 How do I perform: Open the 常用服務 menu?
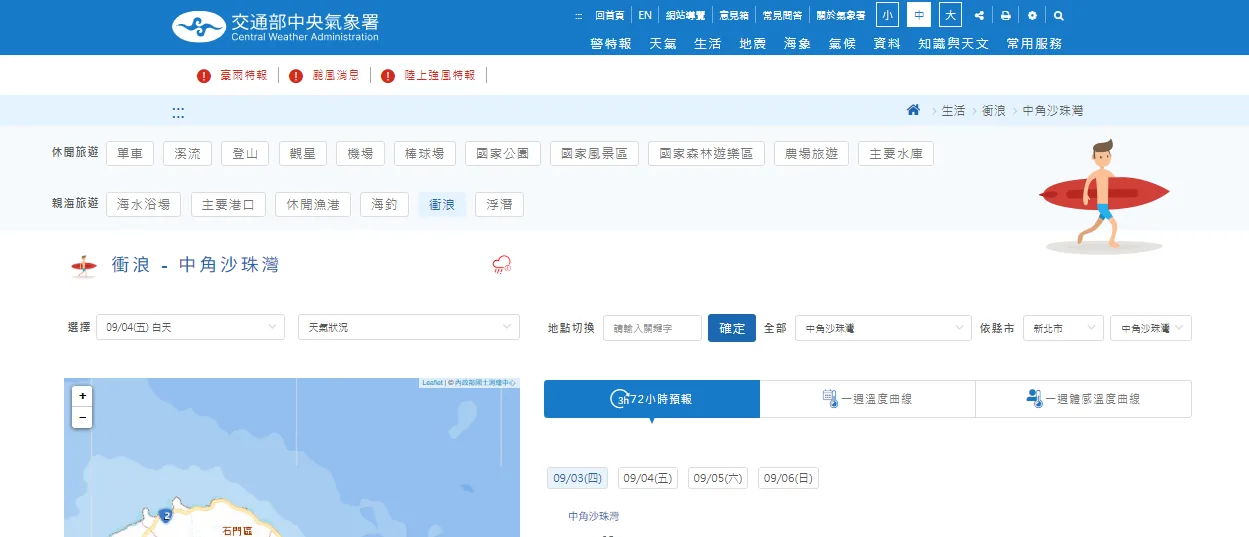pos(1034,44)
